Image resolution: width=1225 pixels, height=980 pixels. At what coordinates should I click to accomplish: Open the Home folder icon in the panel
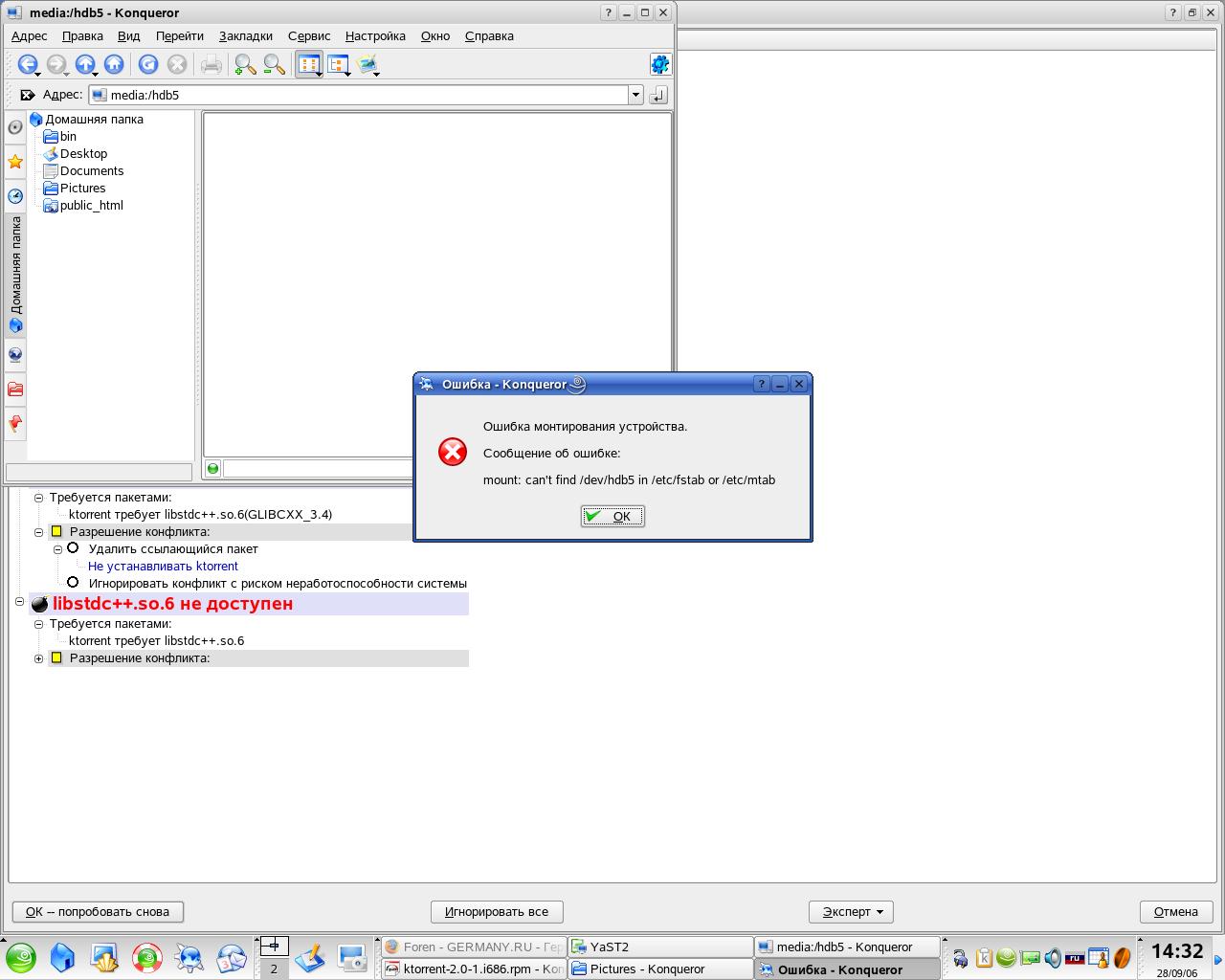[62, 957]
